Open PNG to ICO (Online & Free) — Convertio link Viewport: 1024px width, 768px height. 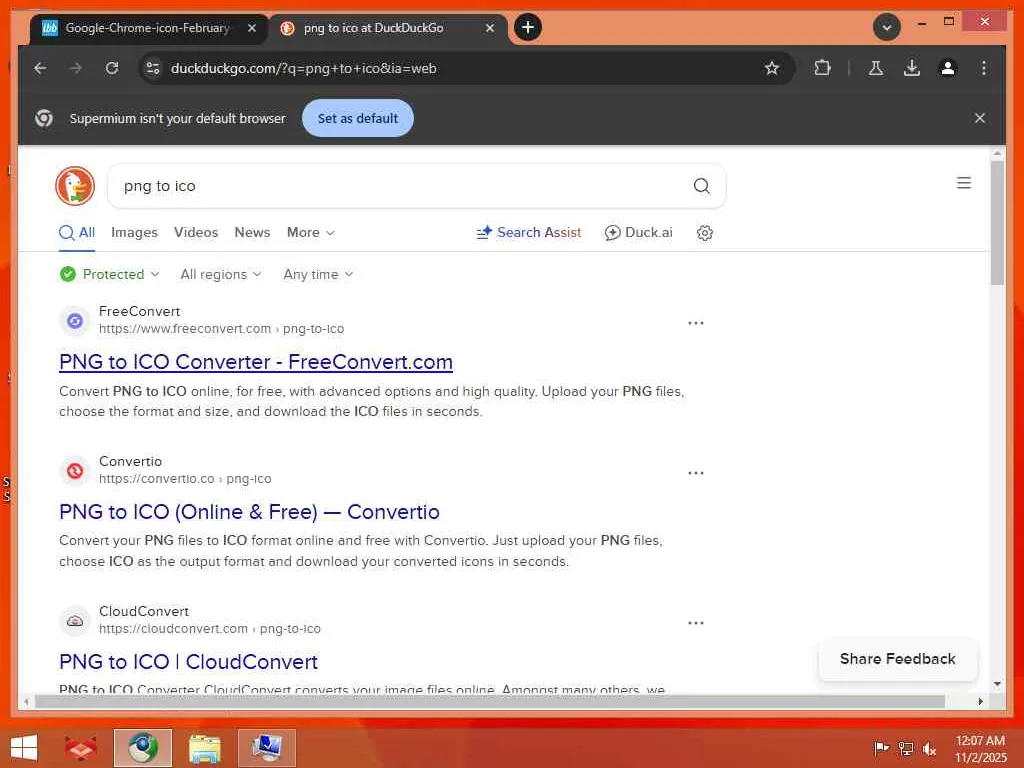(x=249, y=512)
